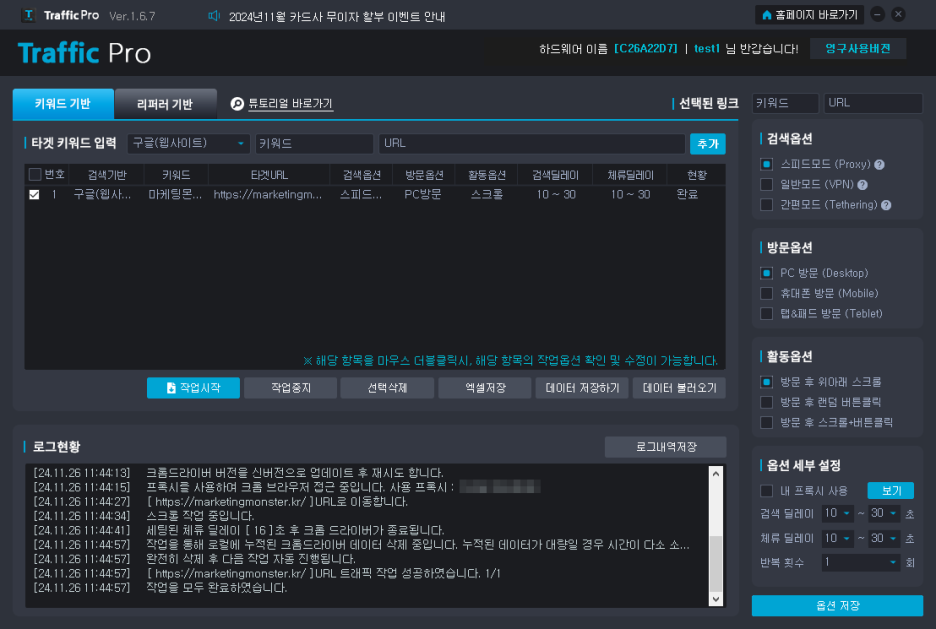This screenshot has height=629, width=936.
Task: Click the 타겟URL column header
Action: (269, 175)
